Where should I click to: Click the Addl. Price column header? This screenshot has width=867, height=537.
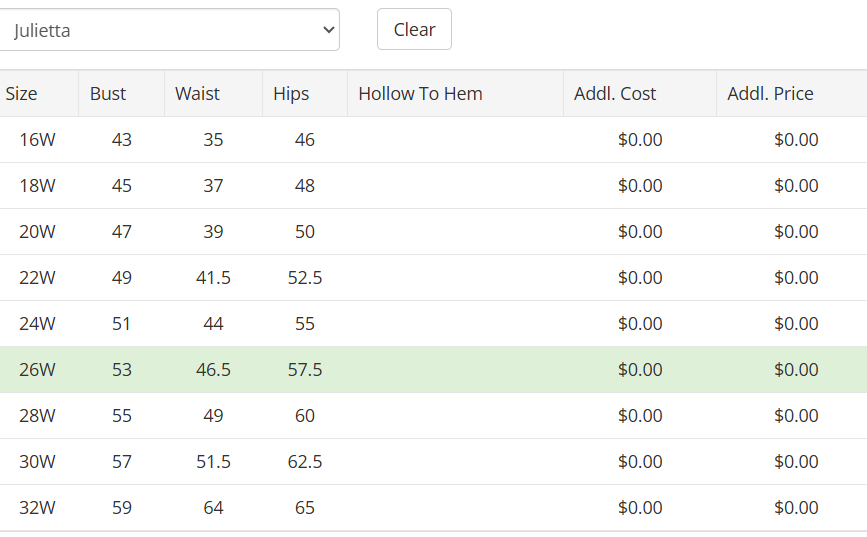(x=792, y=93)
